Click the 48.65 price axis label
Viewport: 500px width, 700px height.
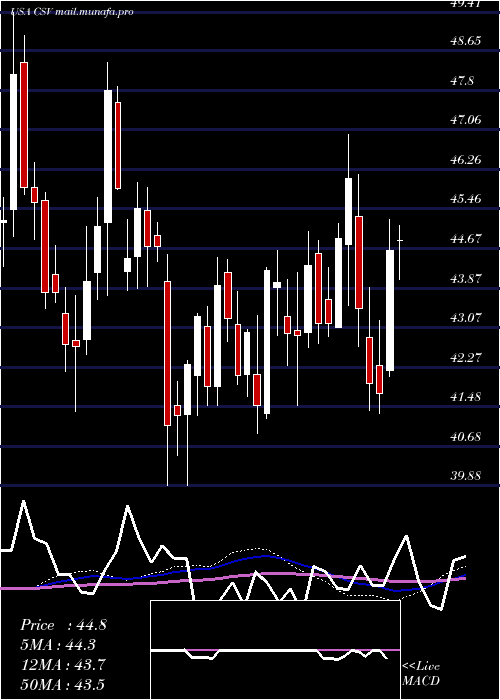(x=466, y=41)
